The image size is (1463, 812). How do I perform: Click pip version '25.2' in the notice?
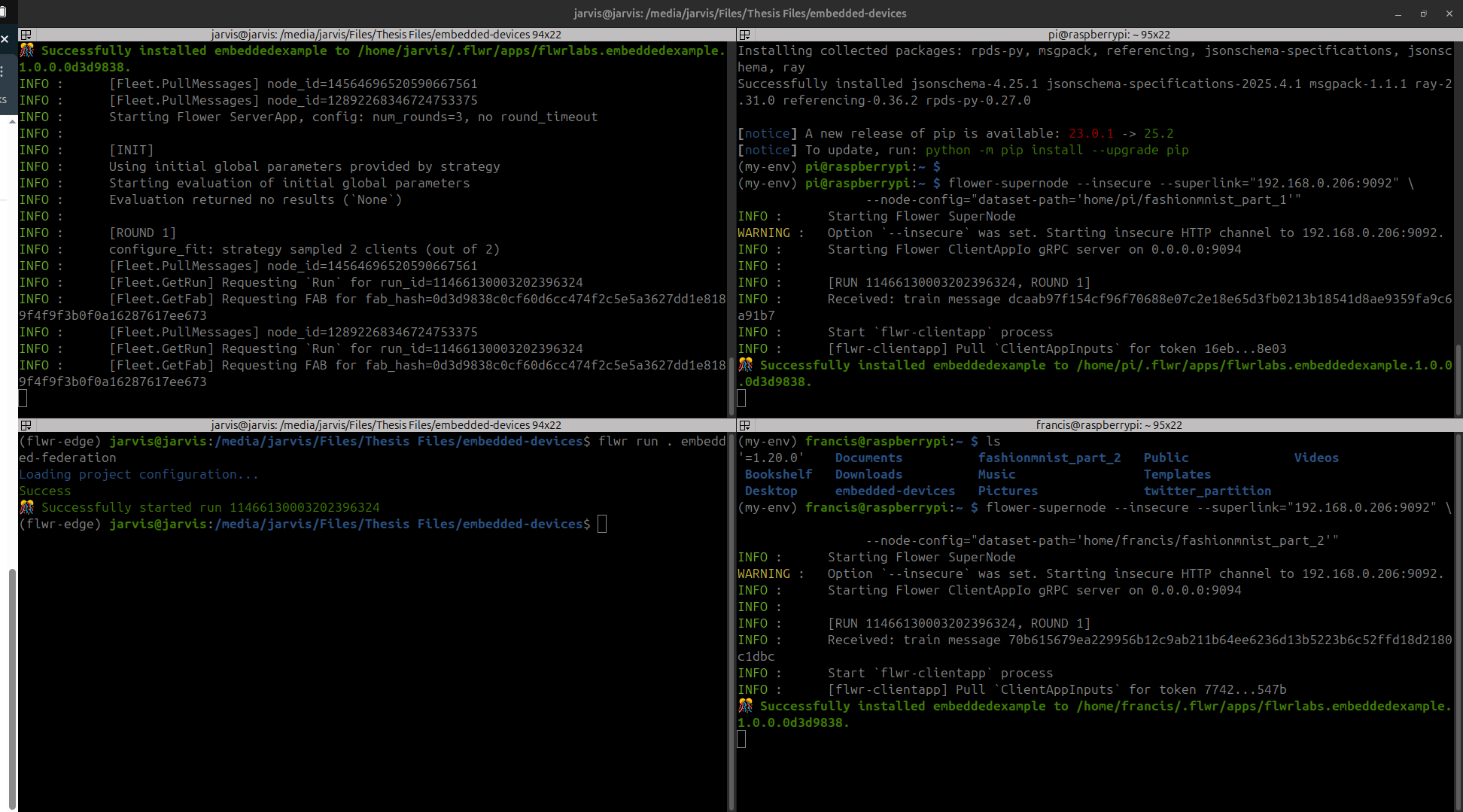1158,133
